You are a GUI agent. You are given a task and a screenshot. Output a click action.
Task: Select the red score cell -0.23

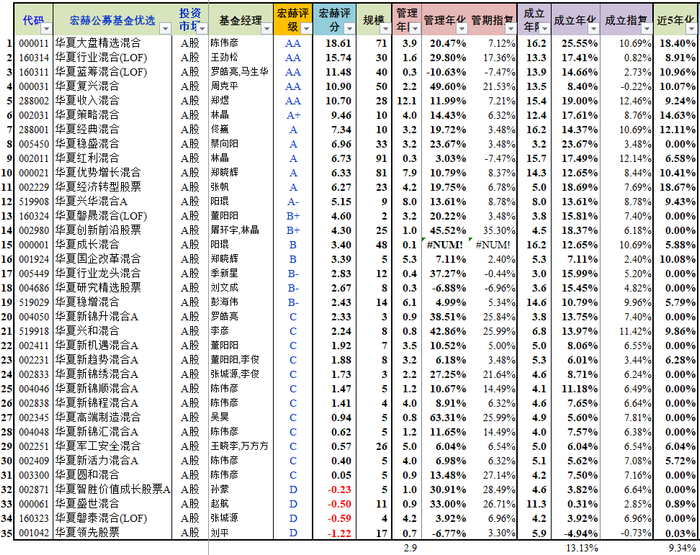(x=334, y=489)
